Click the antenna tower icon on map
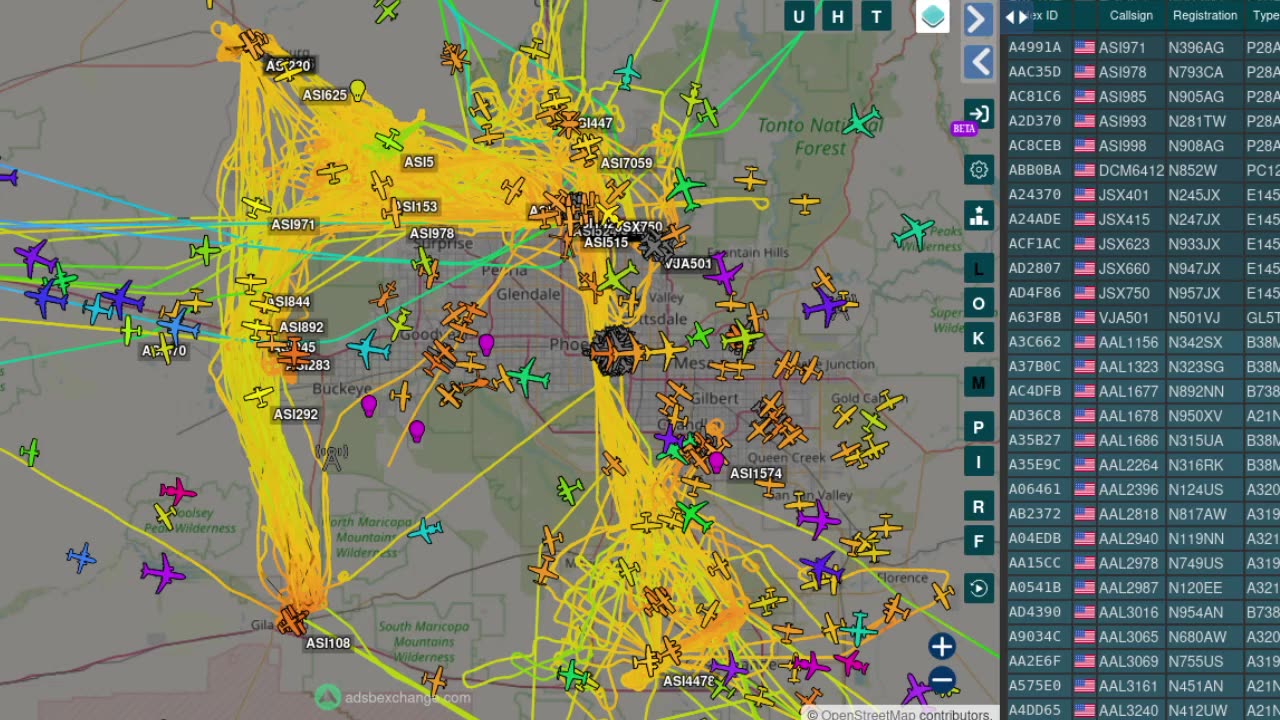The height and width of the screenshot is (720, 1280). click(331, 457)
